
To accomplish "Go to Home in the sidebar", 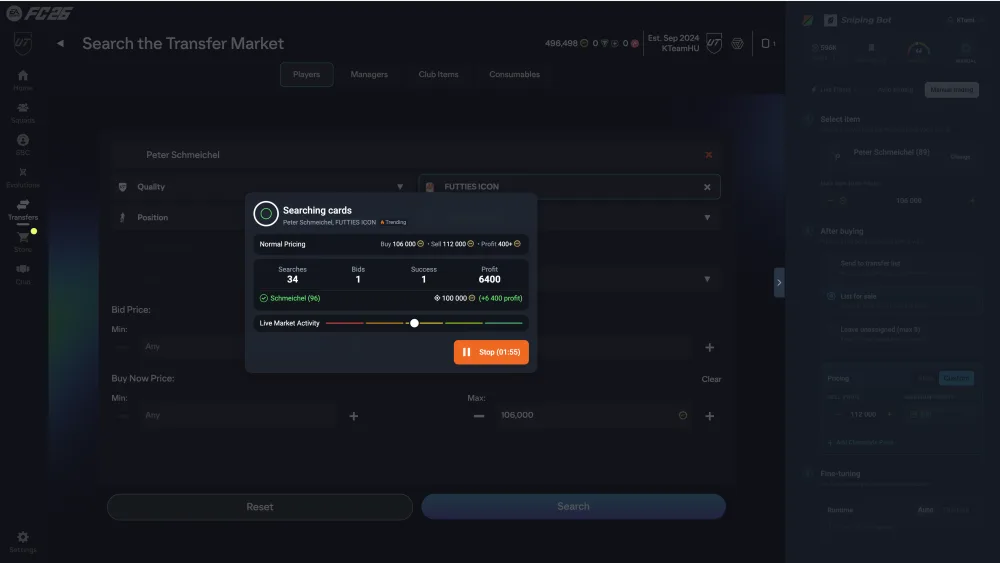I will pyautogui.click(x=23, y=80).
